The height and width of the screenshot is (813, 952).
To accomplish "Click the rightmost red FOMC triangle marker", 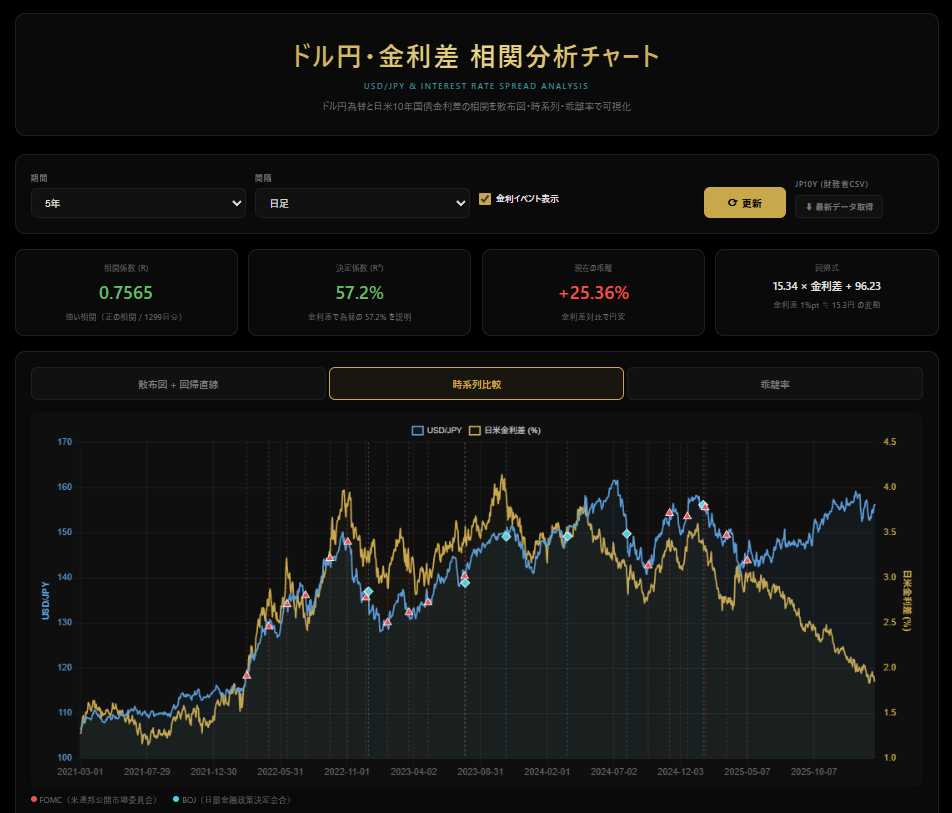I will 747,559.
